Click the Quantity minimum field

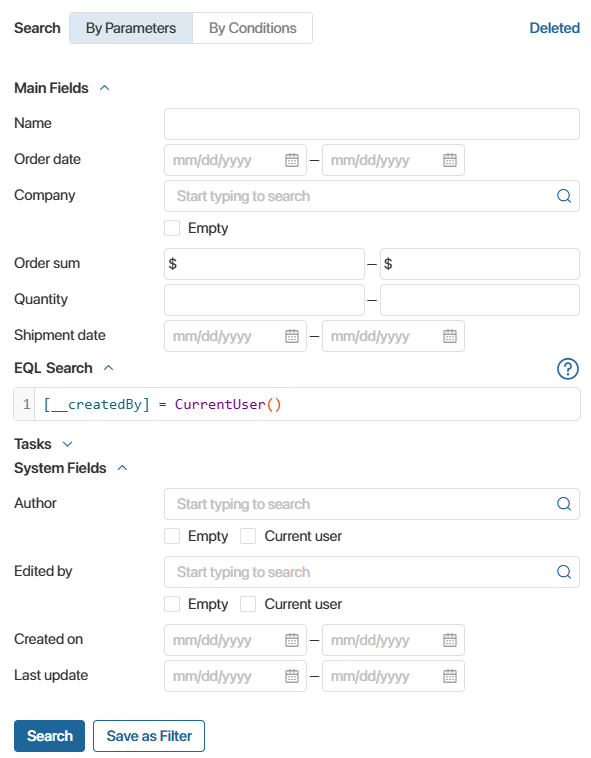tap(264, 300)
